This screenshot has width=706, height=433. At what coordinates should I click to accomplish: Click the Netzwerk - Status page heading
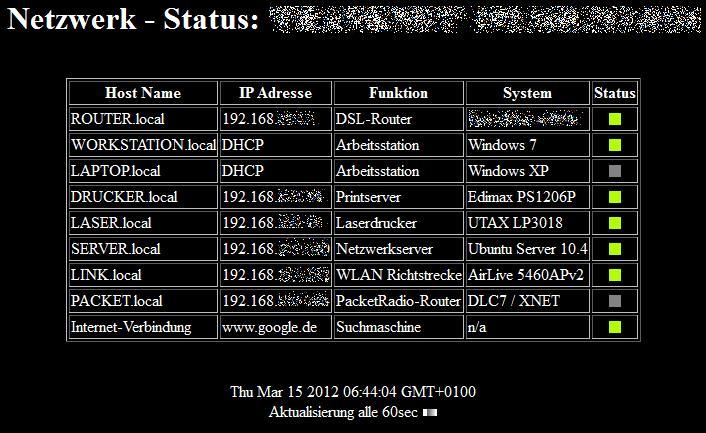[x=133, y=19]
